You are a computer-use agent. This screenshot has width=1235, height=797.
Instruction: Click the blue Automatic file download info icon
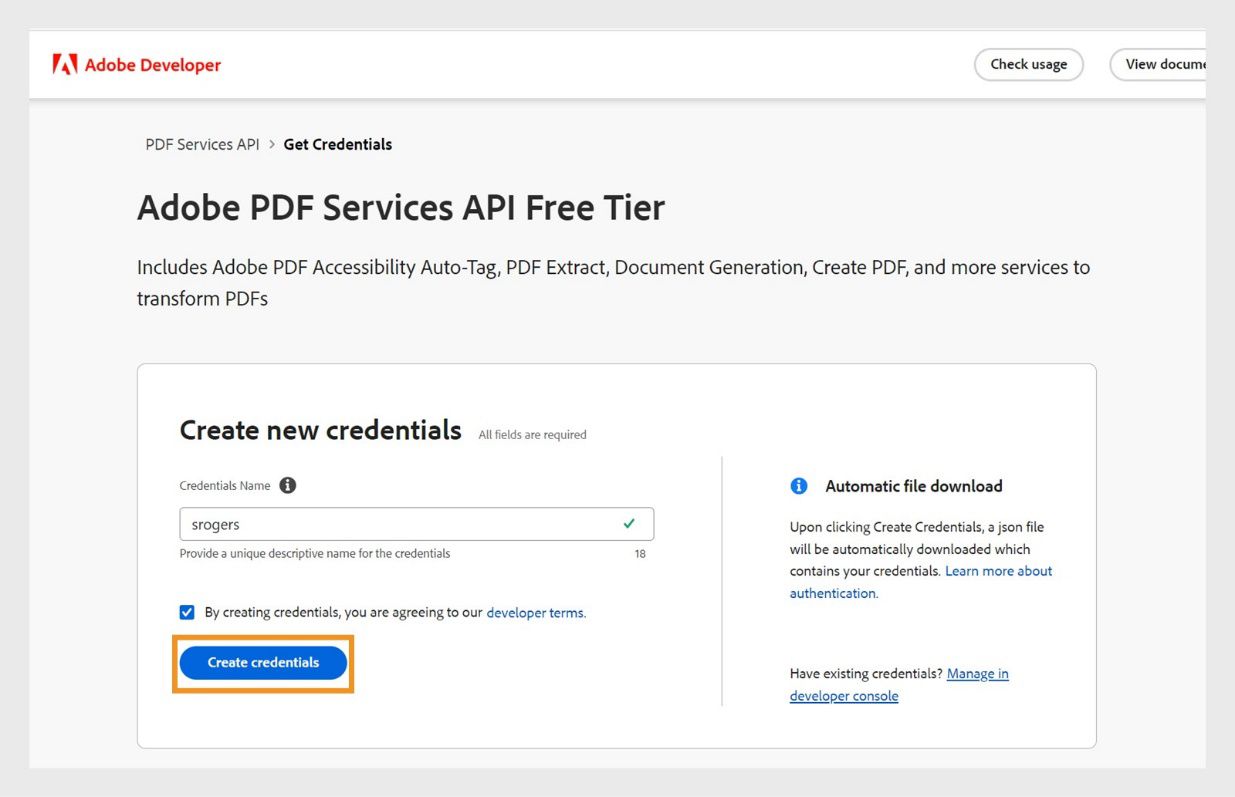tap(798, 485)
